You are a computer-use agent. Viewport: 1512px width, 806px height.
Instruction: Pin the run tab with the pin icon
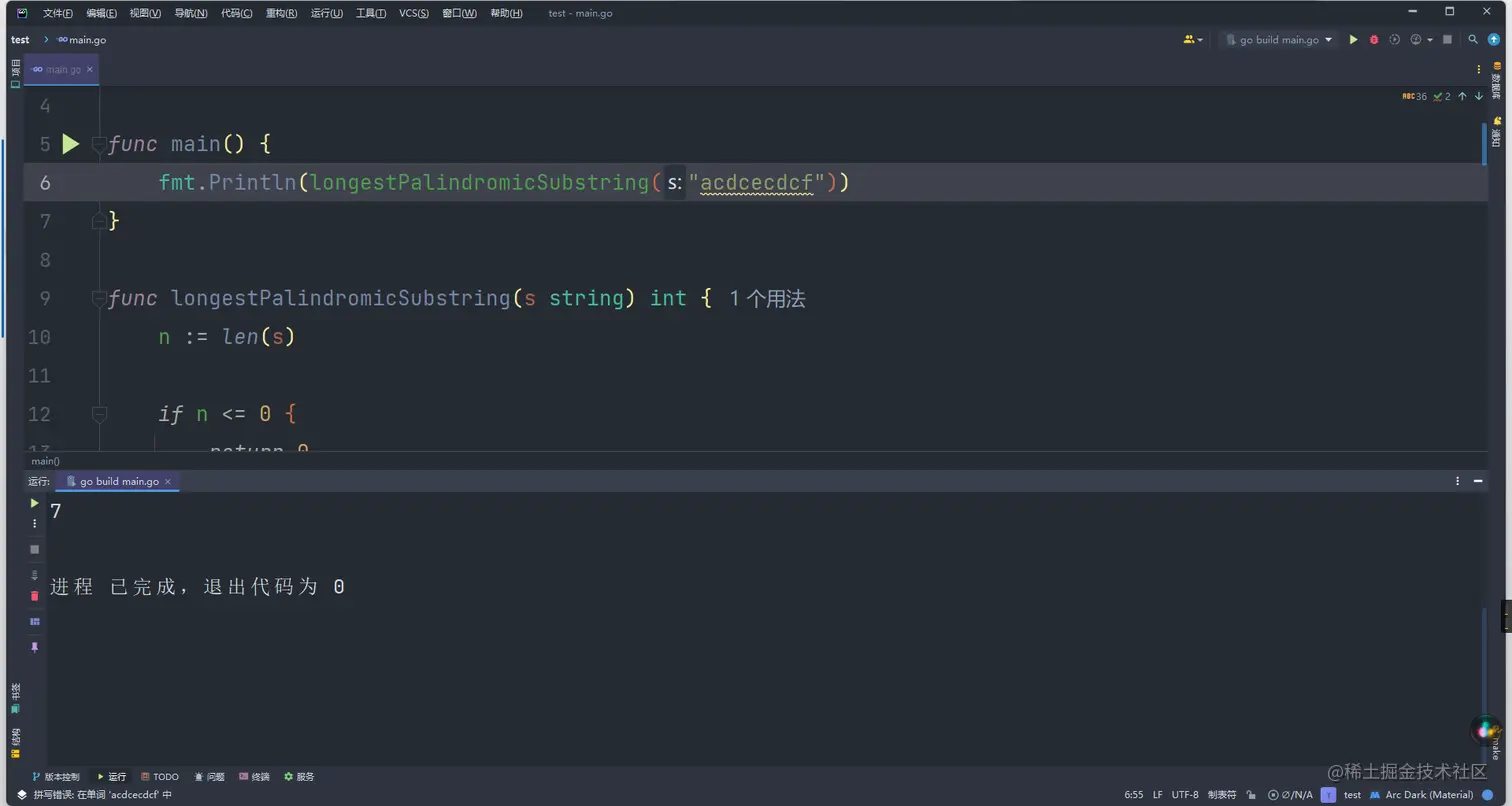click(x=35, y=647)
